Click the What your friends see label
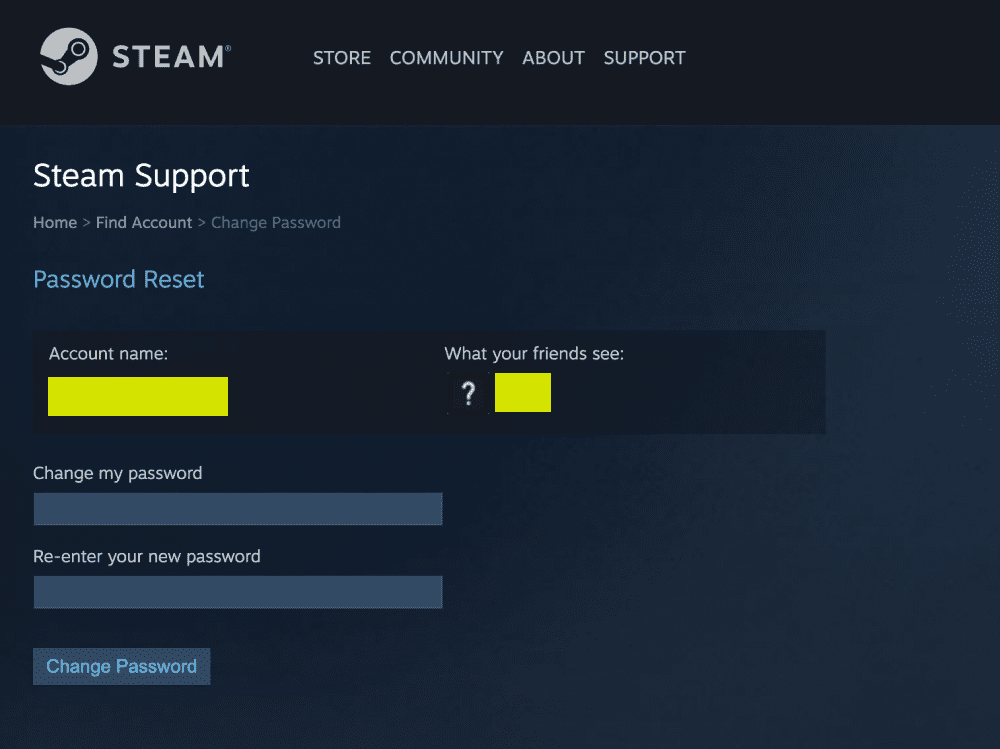1000x749 pixels. tap(533, 353)
